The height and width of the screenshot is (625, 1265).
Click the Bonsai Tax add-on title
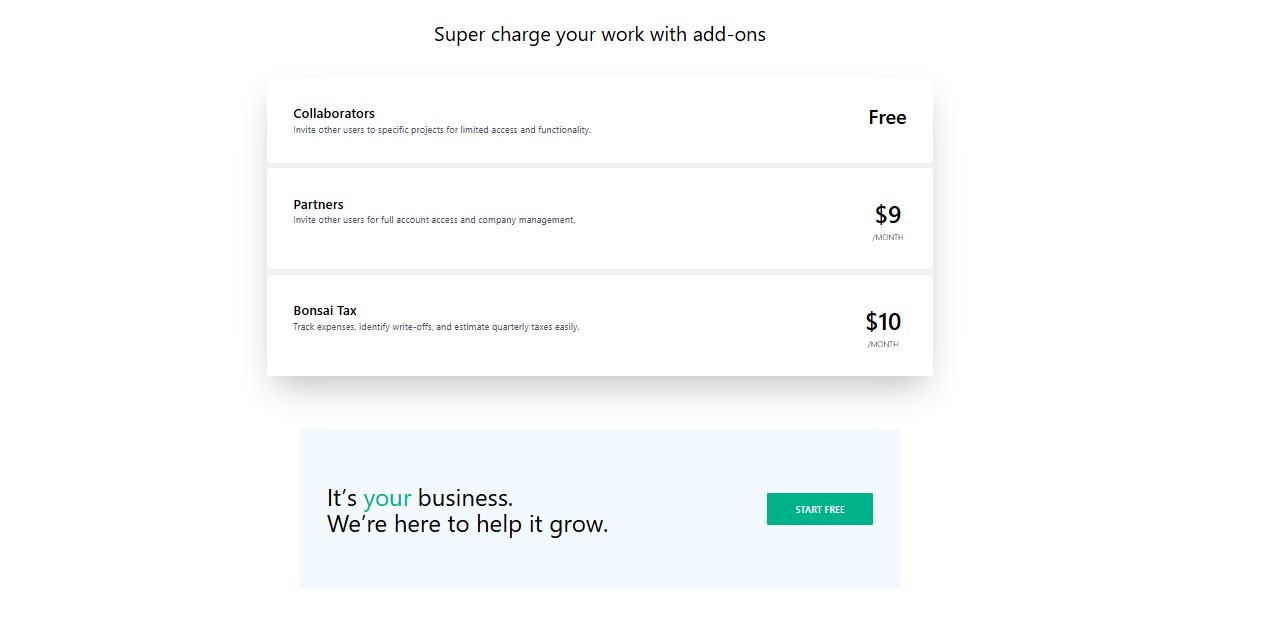click(325, 311)
